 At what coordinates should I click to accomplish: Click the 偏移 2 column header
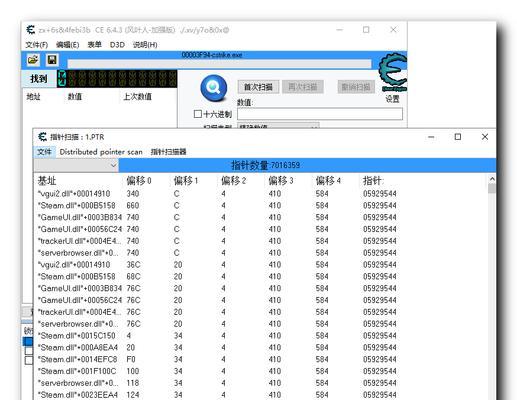click(x=234, y=181)
